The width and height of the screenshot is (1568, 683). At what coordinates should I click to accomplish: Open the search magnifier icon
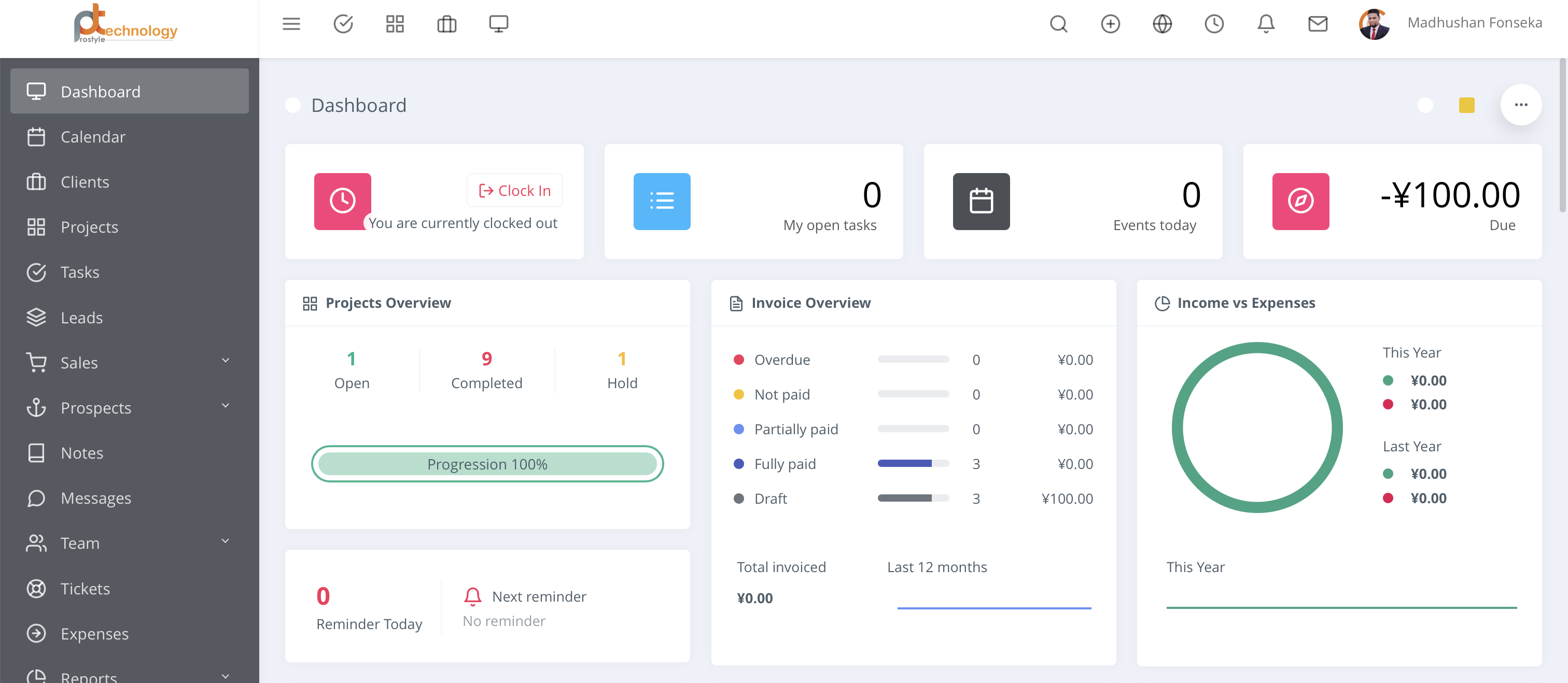click(x=1058, y=24)
